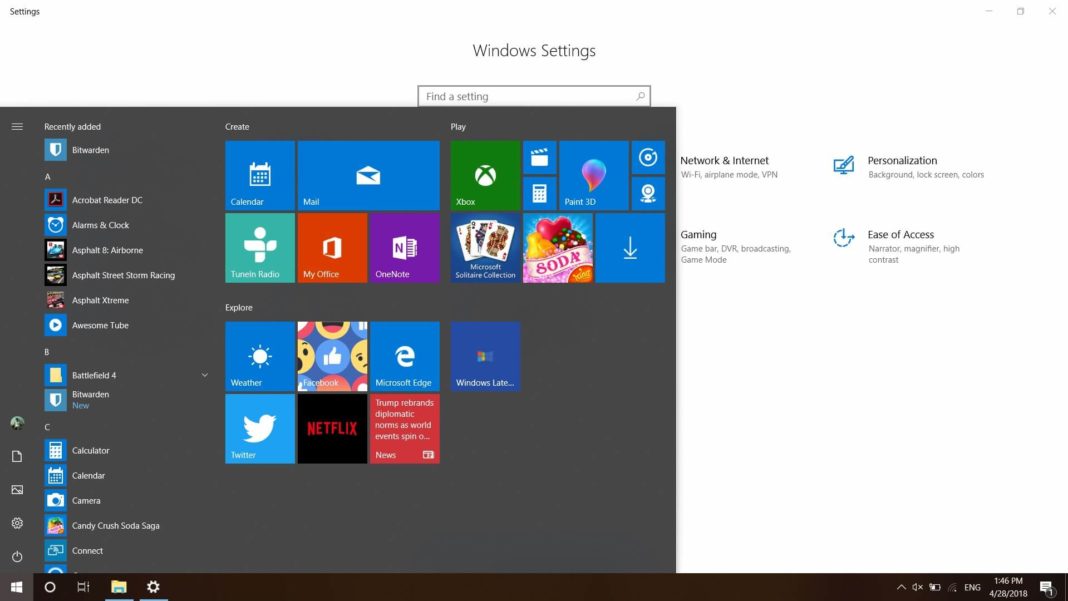The height and width of the screenshot is (601, 1068).
Task: Open Microsoft Solitaire Collection tile
Action: (483, 247)
